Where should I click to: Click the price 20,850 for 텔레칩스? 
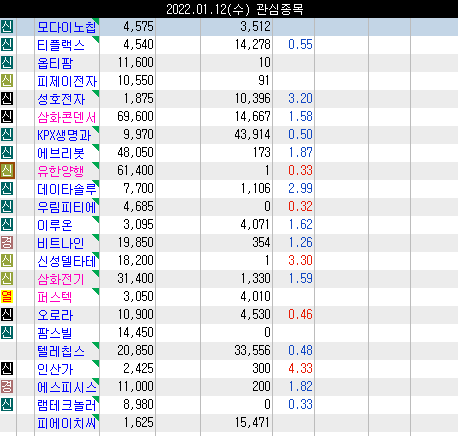pos(135,350)
